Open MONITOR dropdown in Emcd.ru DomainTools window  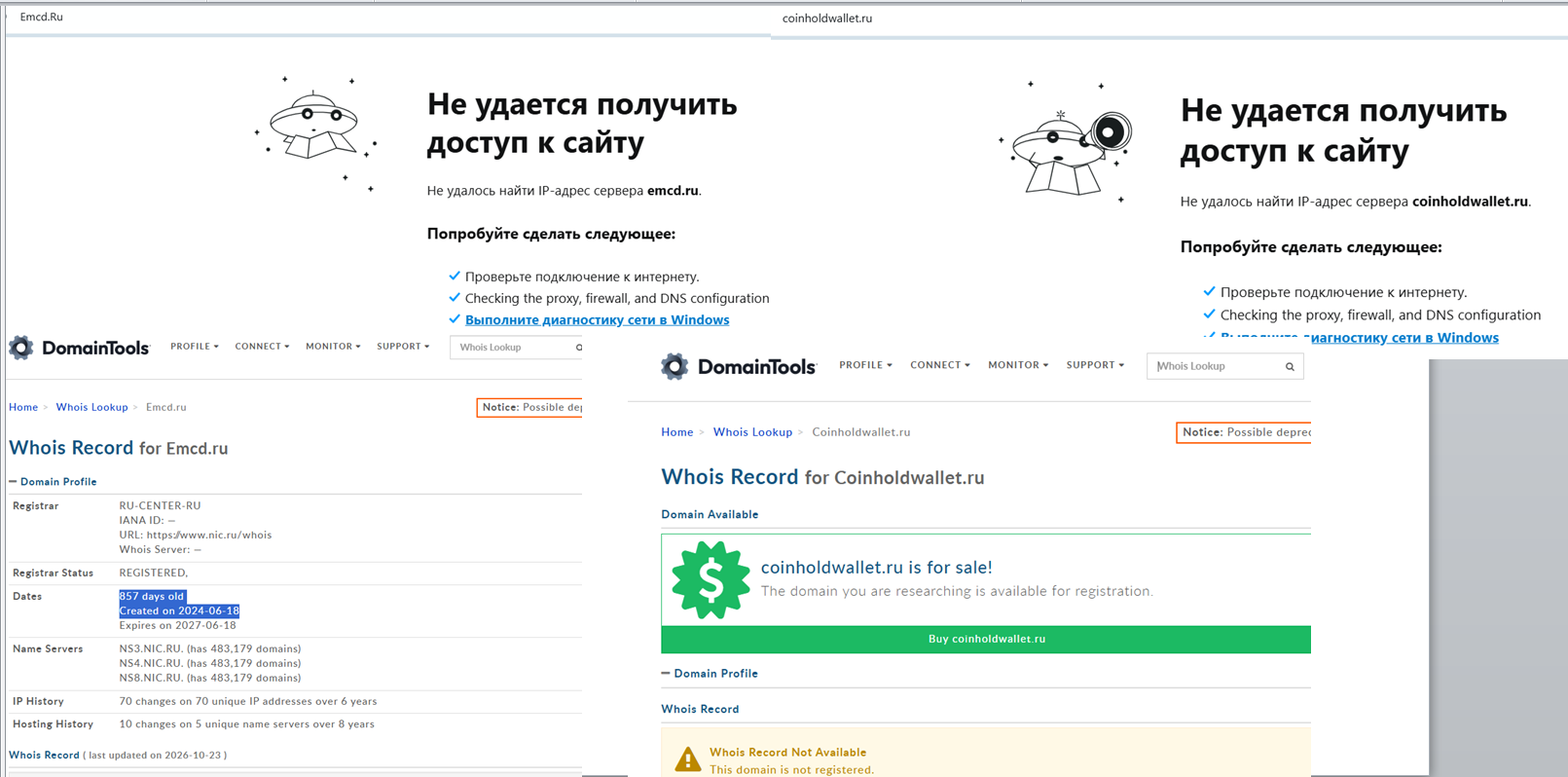click(x=333, y=347)
